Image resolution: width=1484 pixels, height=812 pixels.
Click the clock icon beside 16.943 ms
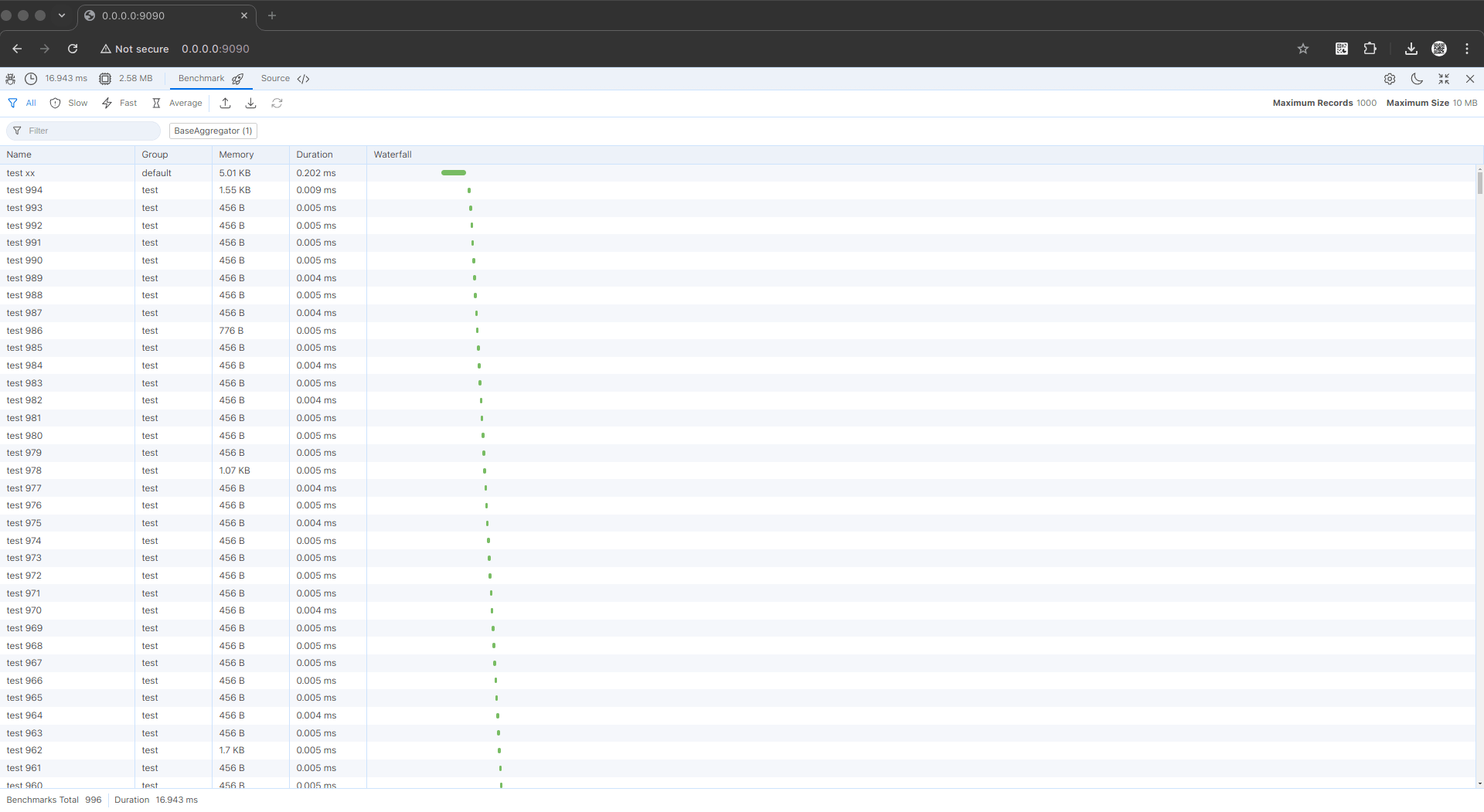(x=31, y=79)
